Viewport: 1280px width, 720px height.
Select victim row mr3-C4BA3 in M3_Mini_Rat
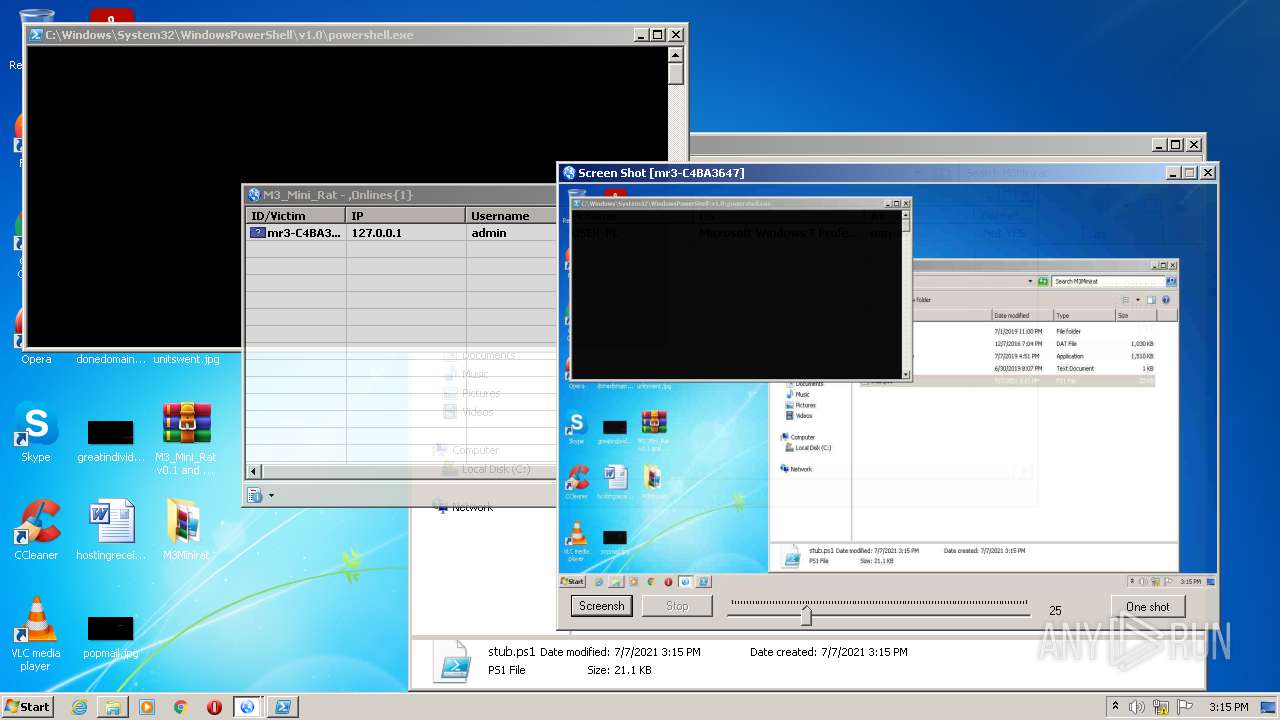[x=400, y=233]
